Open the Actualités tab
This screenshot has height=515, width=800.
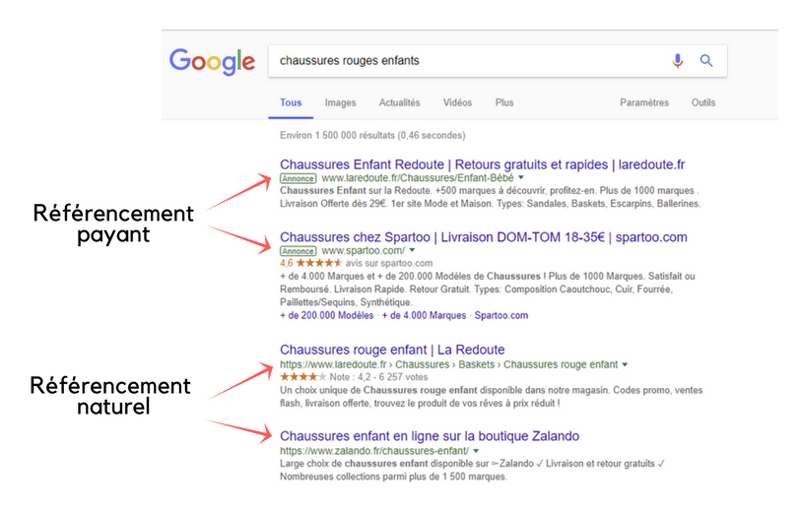399,103
